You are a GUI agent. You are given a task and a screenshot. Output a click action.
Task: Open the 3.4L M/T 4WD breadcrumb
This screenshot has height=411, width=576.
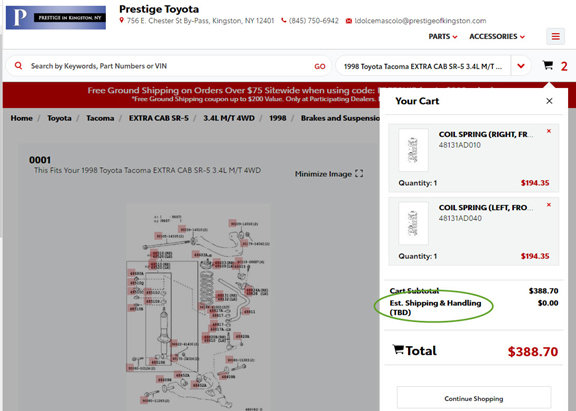[229, 118]
